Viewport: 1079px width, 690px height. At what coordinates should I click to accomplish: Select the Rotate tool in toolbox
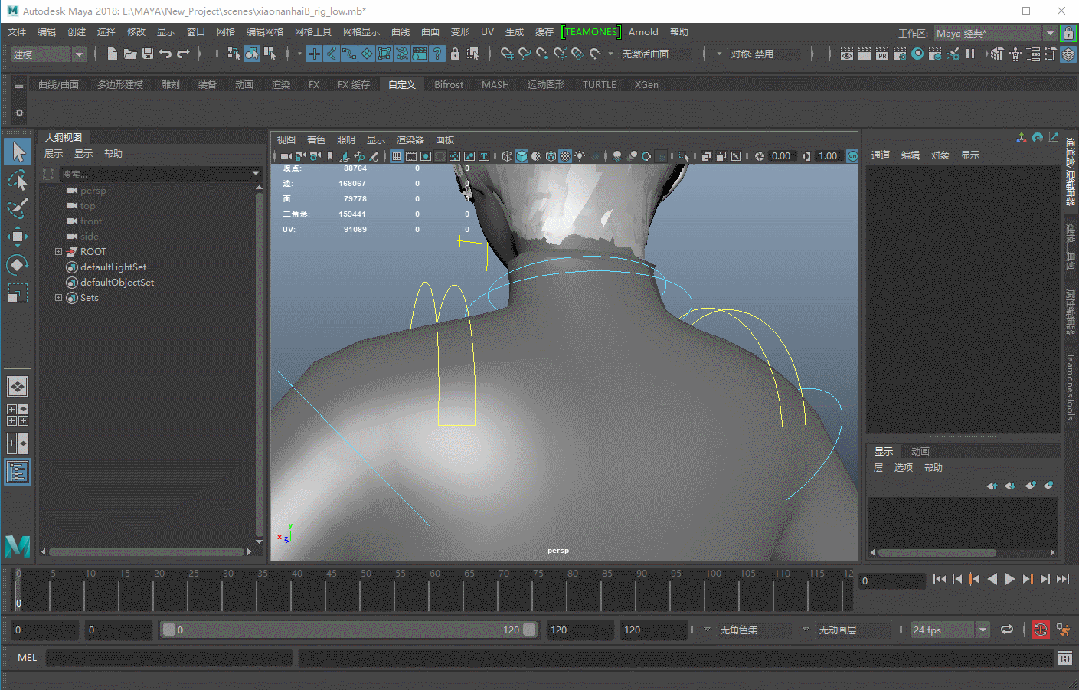[18, 266]
